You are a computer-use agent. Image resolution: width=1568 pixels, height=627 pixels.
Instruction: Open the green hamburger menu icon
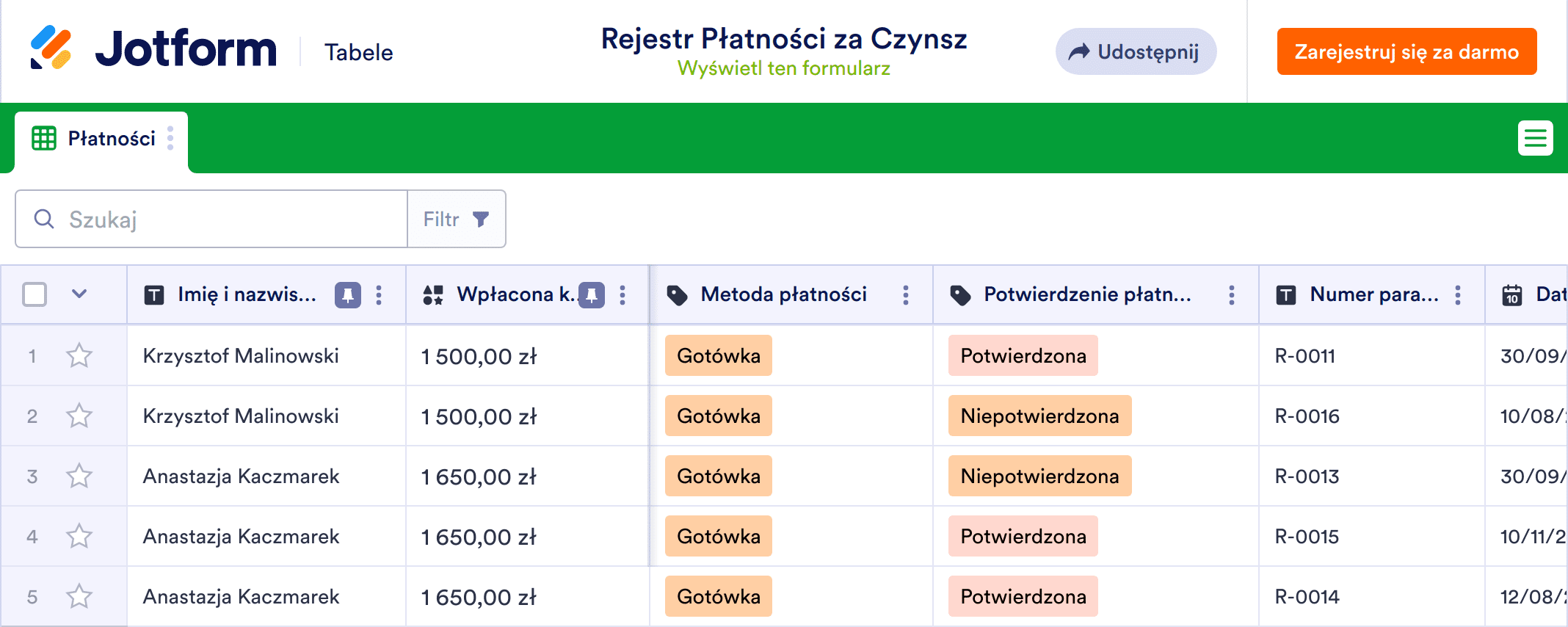pyautogui.click(x=1535, y=138)
